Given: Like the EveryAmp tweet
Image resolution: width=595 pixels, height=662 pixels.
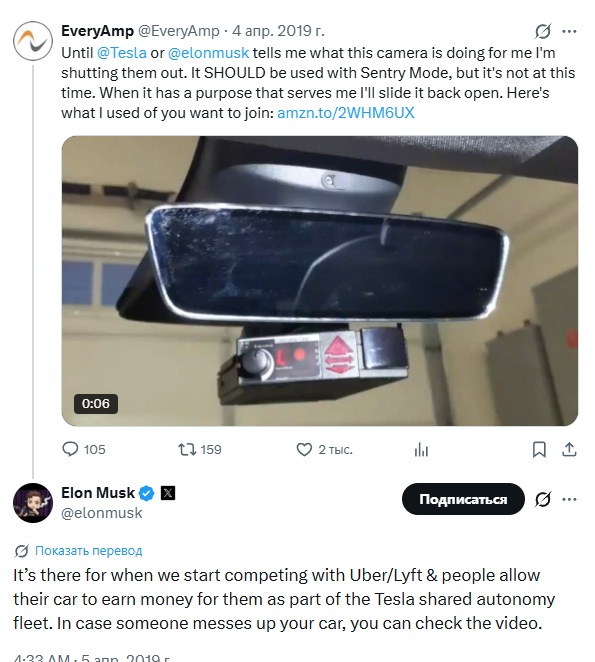Looking at the screenshot, I should (324, 449).
